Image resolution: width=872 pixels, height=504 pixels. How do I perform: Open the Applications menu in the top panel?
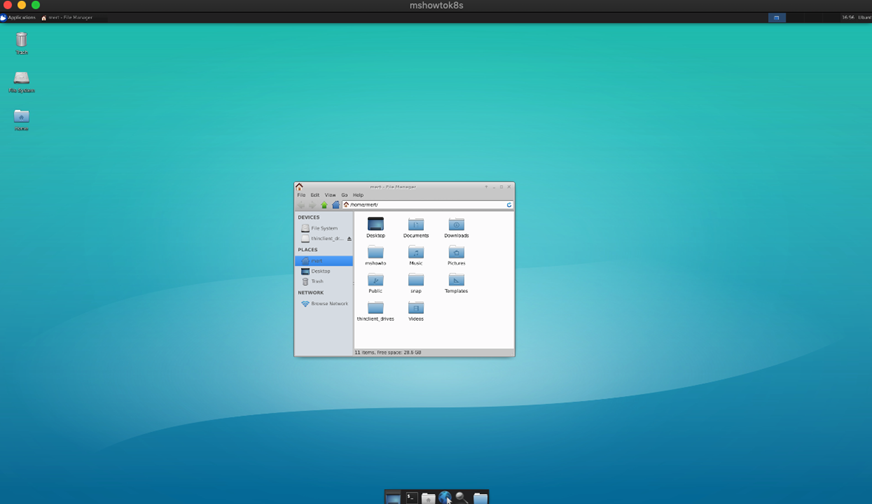tap(18, 18)
